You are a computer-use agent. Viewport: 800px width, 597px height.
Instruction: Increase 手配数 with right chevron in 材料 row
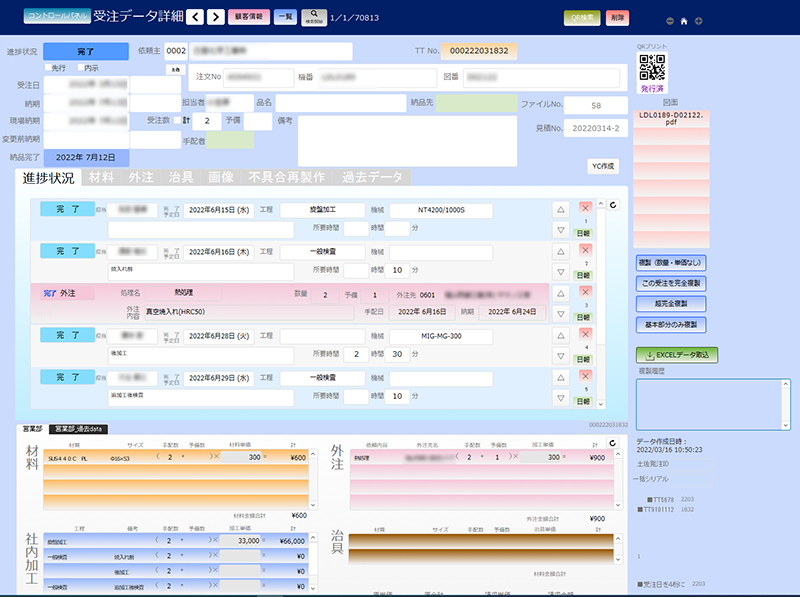212,455
